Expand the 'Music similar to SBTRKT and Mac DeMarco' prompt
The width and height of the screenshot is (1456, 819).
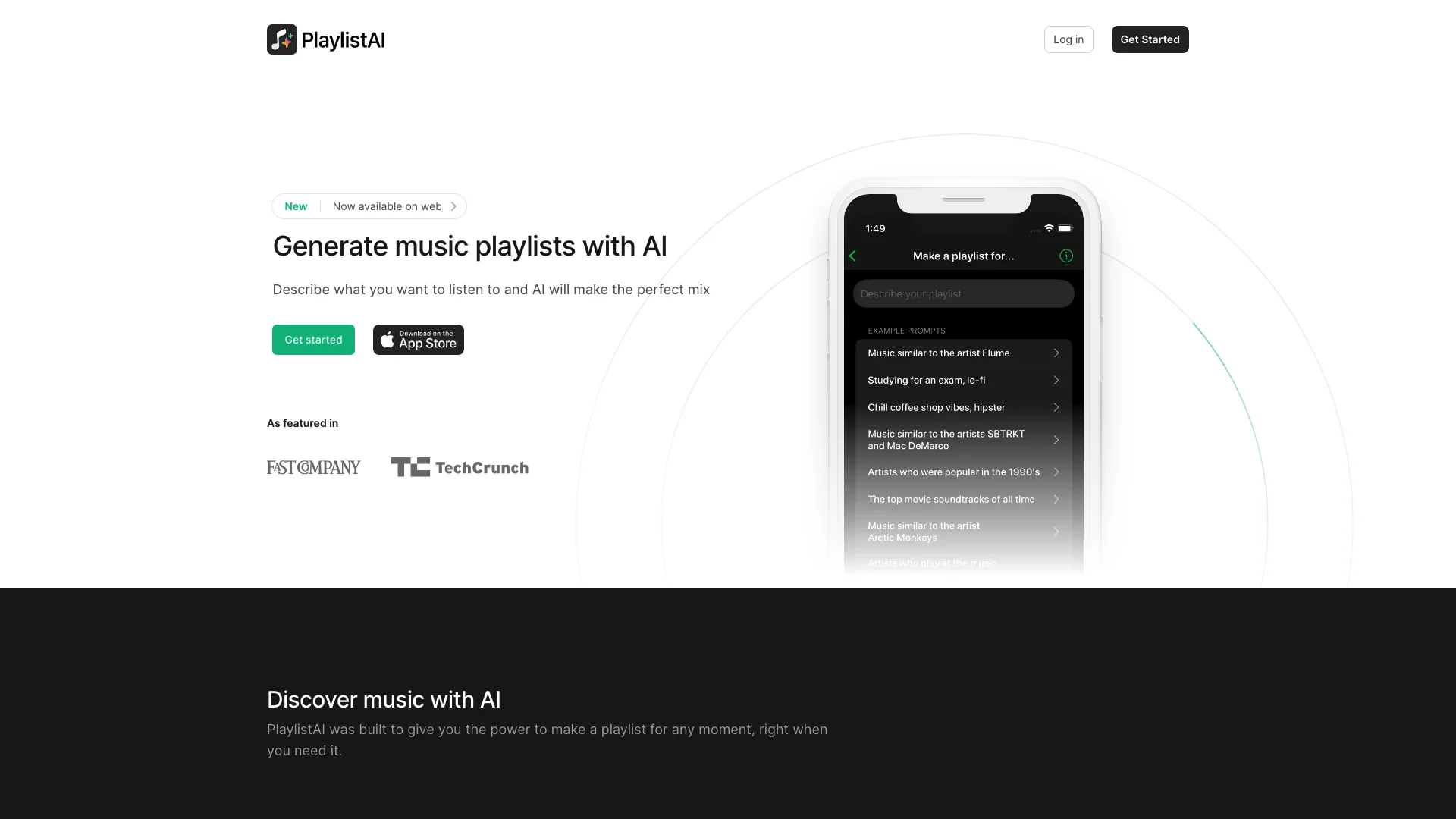[x=1056, y=440]
